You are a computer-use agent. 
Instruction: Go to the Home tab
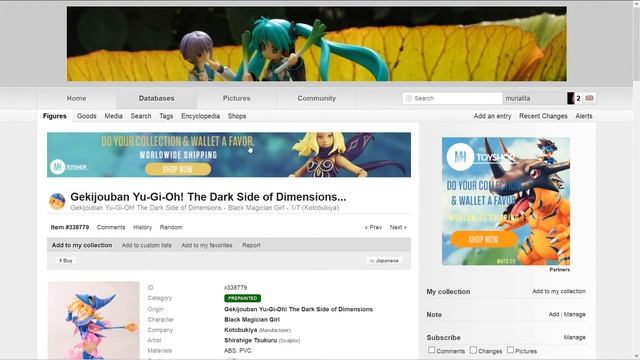[x=76, y=98]
